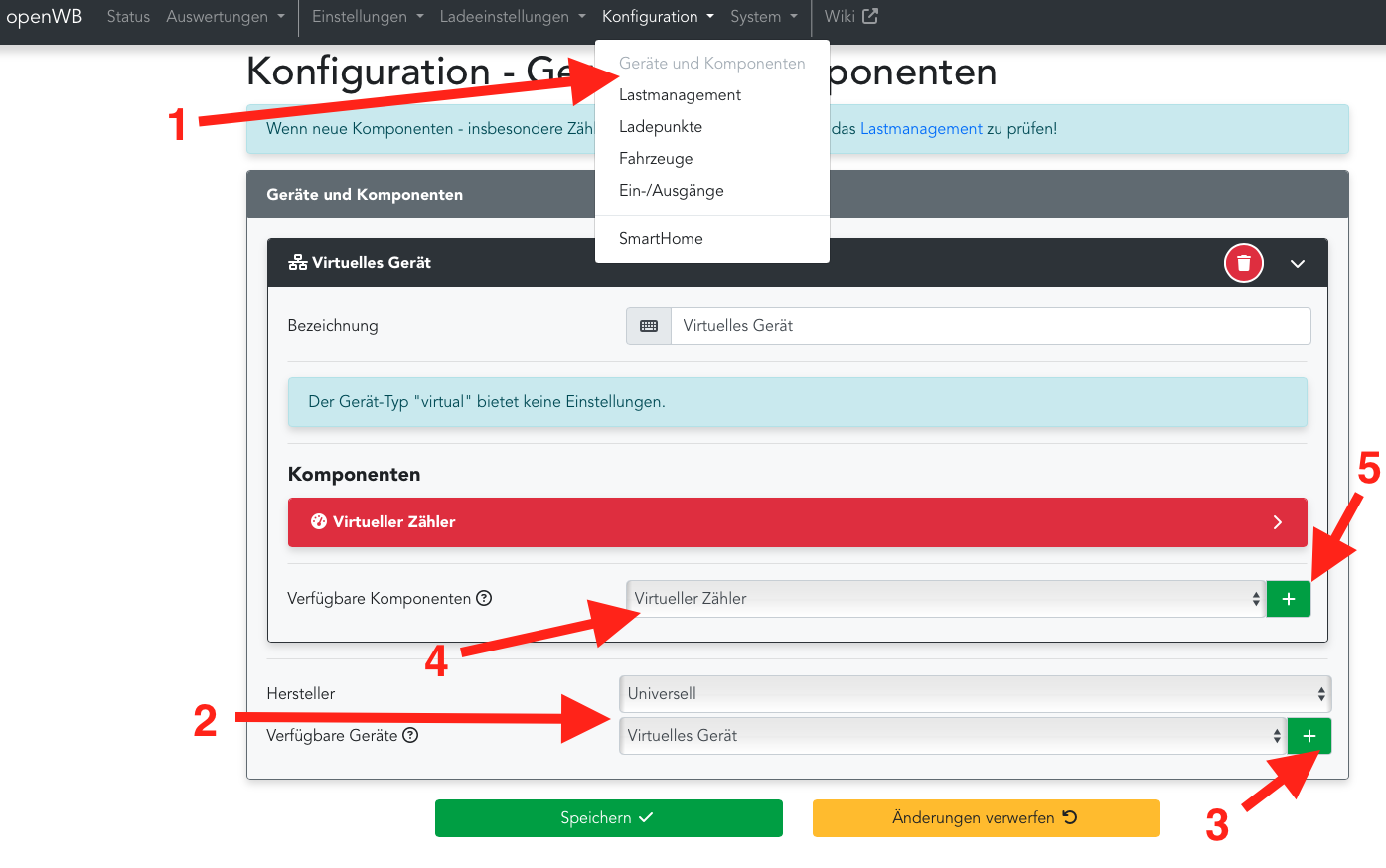Screen dimensions: 1386x868
Task: Choose Ladepunkte in the dropdown menu
Action: (660, 127)
